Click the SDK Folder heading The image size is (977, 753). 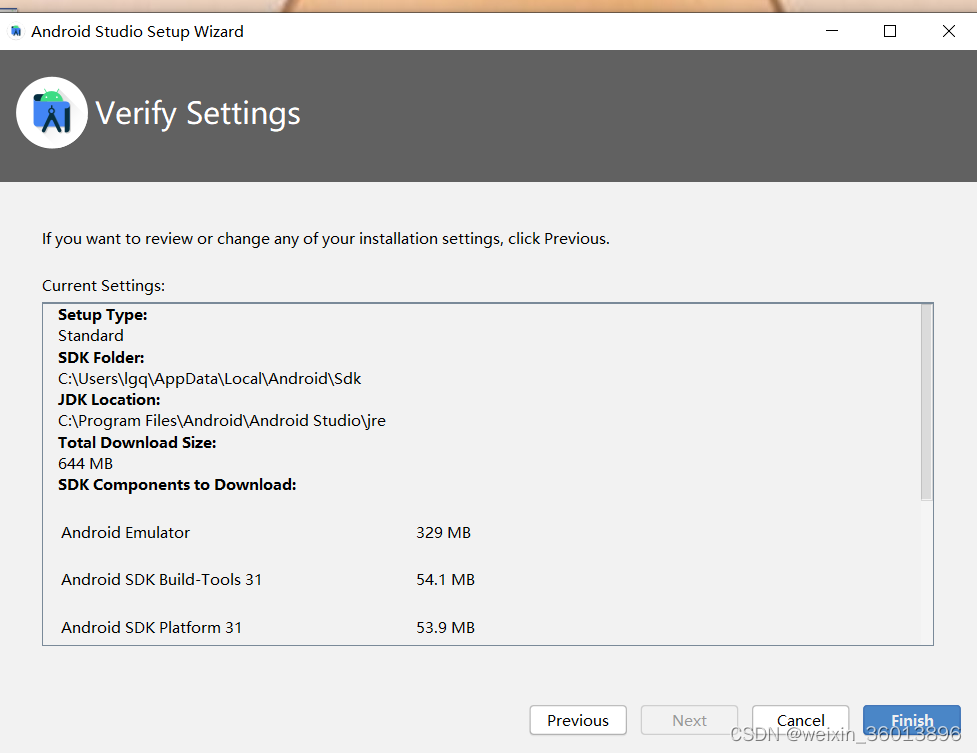(101, 357)
